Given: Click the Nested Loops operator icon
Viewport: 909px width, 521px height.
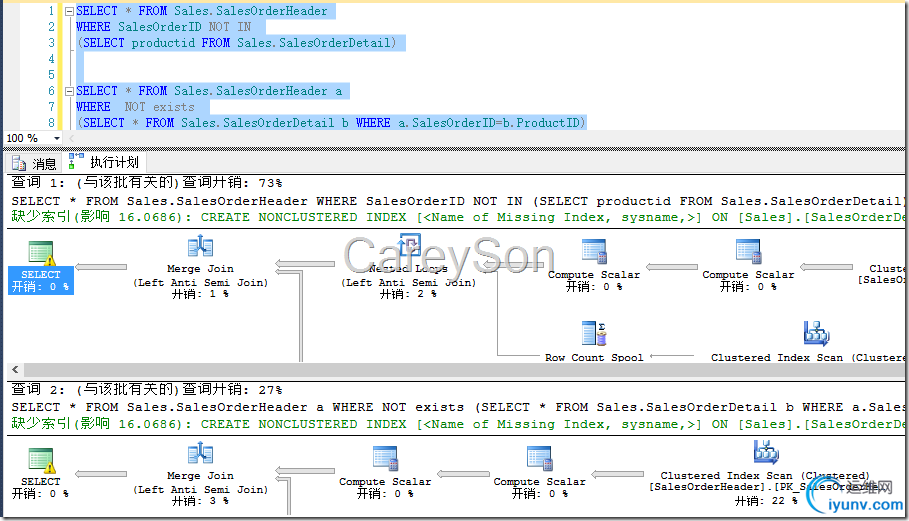Looking at the screenshot, I should point(409,246).
